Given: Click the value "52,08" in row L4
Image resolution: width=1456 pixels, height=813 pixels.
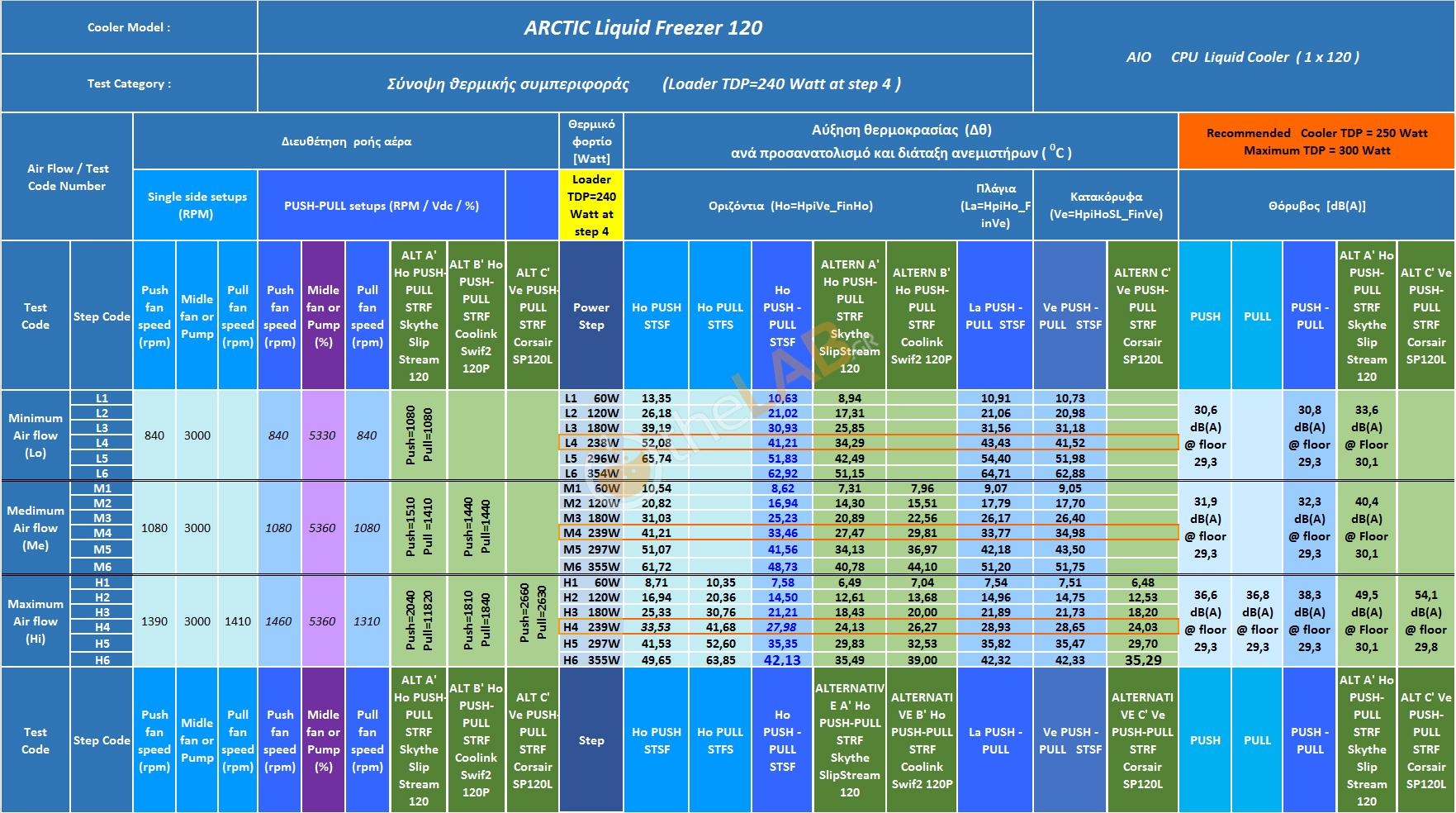Looking at the screenshot, I should tap(657, 443).
